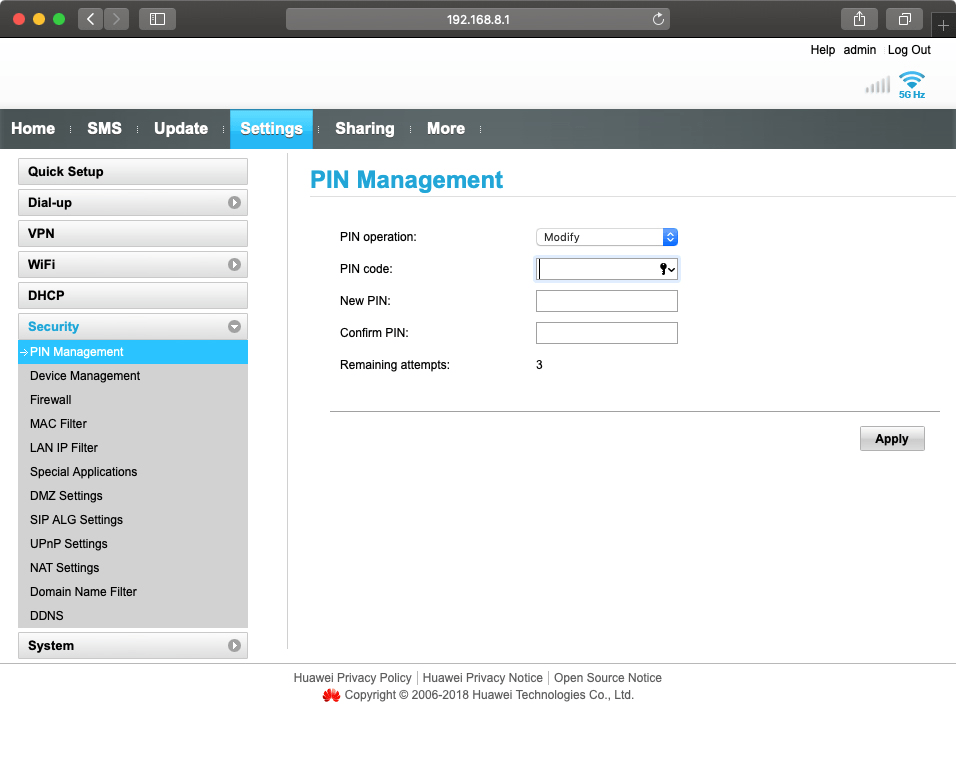Click the New PIN input field
Image resolution: width=956 pixels, height=777 pixels.
point(607,301)
